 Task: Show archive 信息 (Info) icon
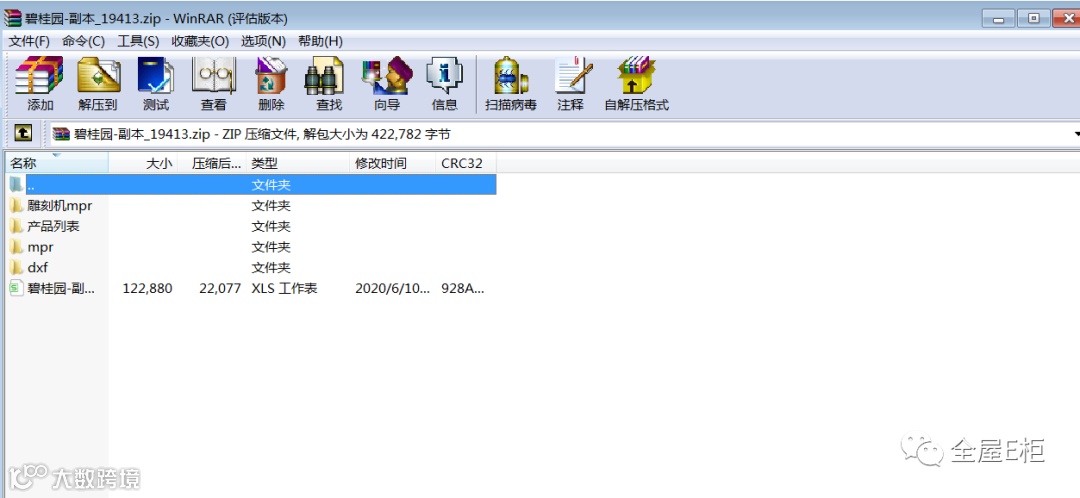coord(444,75)
